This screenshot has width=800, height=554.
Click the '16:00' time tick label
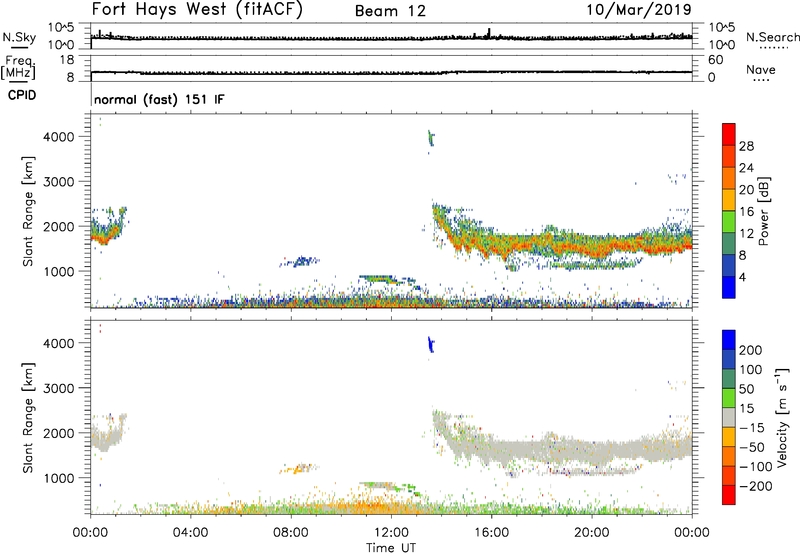point(491,533)
